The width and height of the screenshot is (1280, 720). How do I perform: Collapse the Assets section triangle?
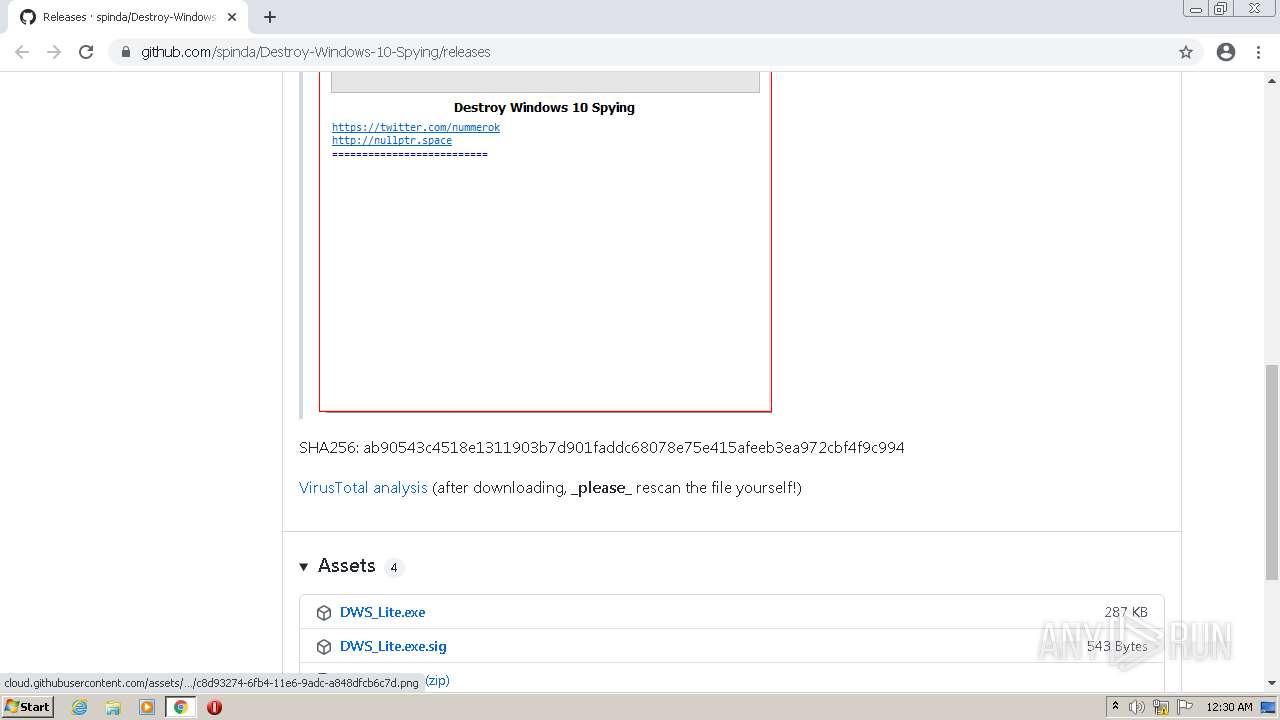click(304, 567)
